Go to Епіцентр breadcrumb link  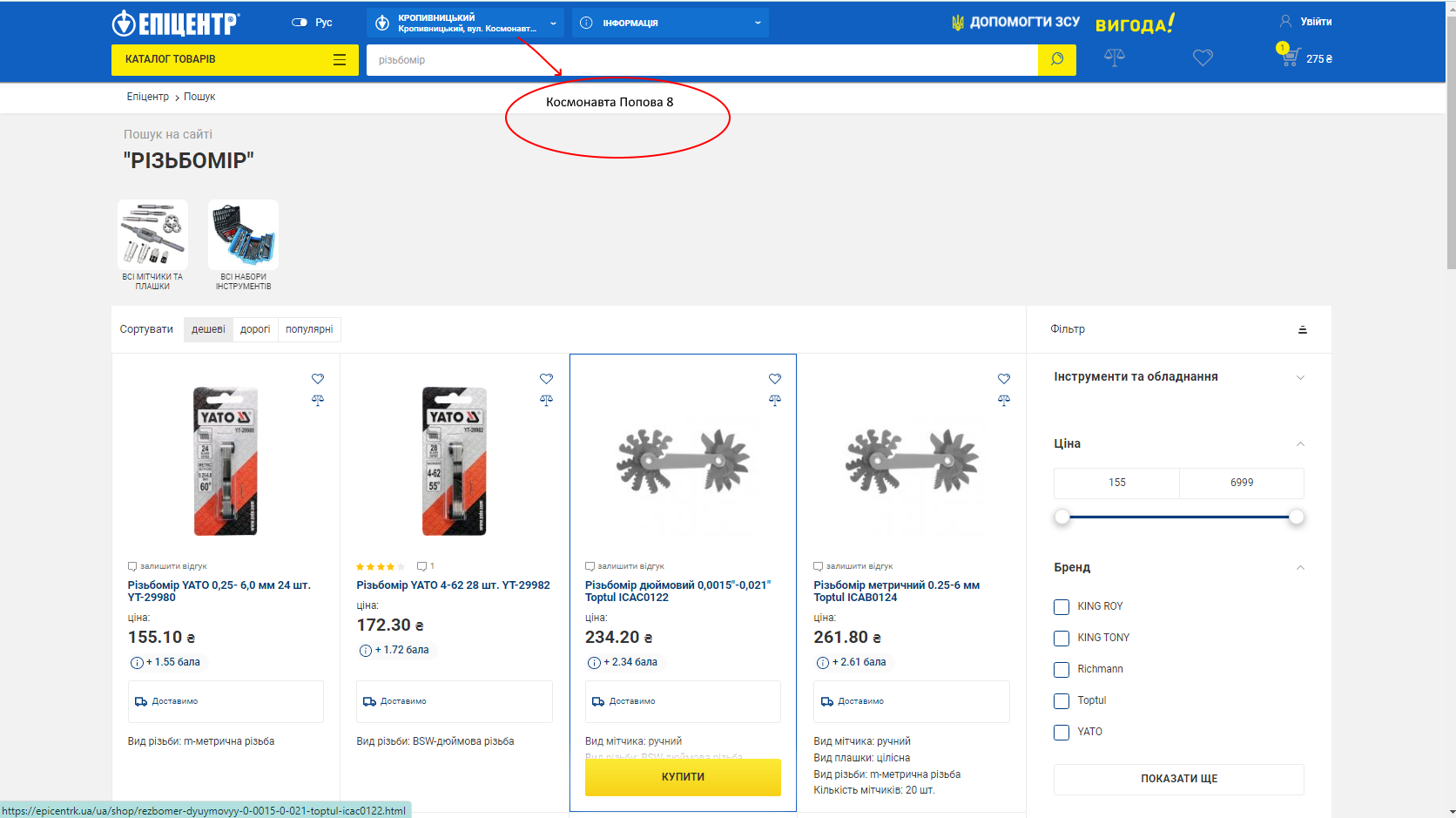pyautogui.click(x=148, y=97)
